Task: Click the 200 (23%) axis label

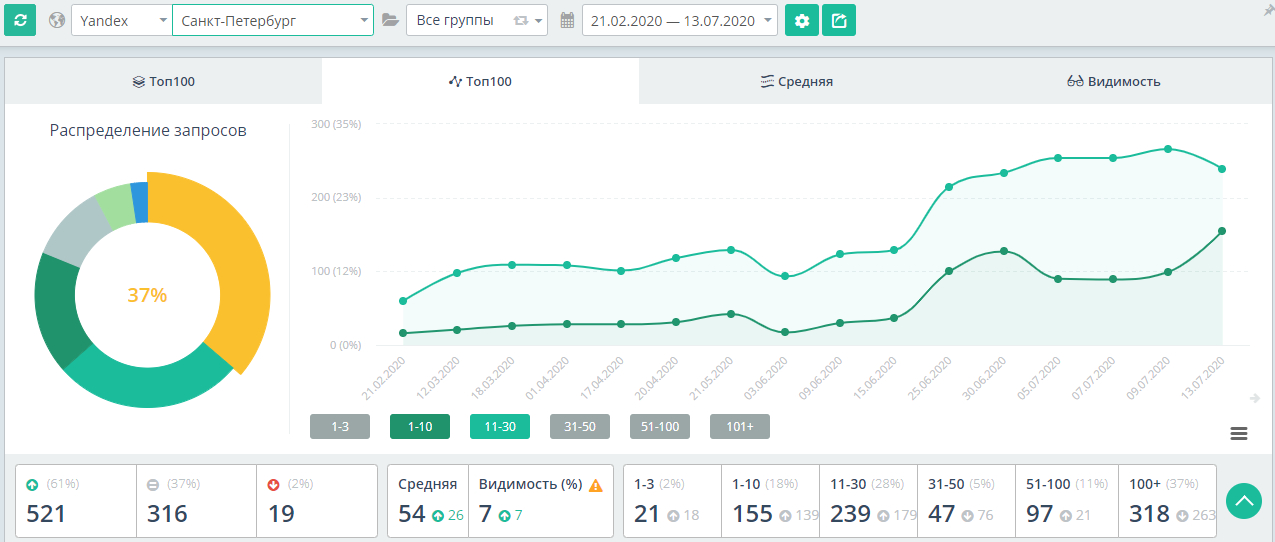Action: click(335, 197)
